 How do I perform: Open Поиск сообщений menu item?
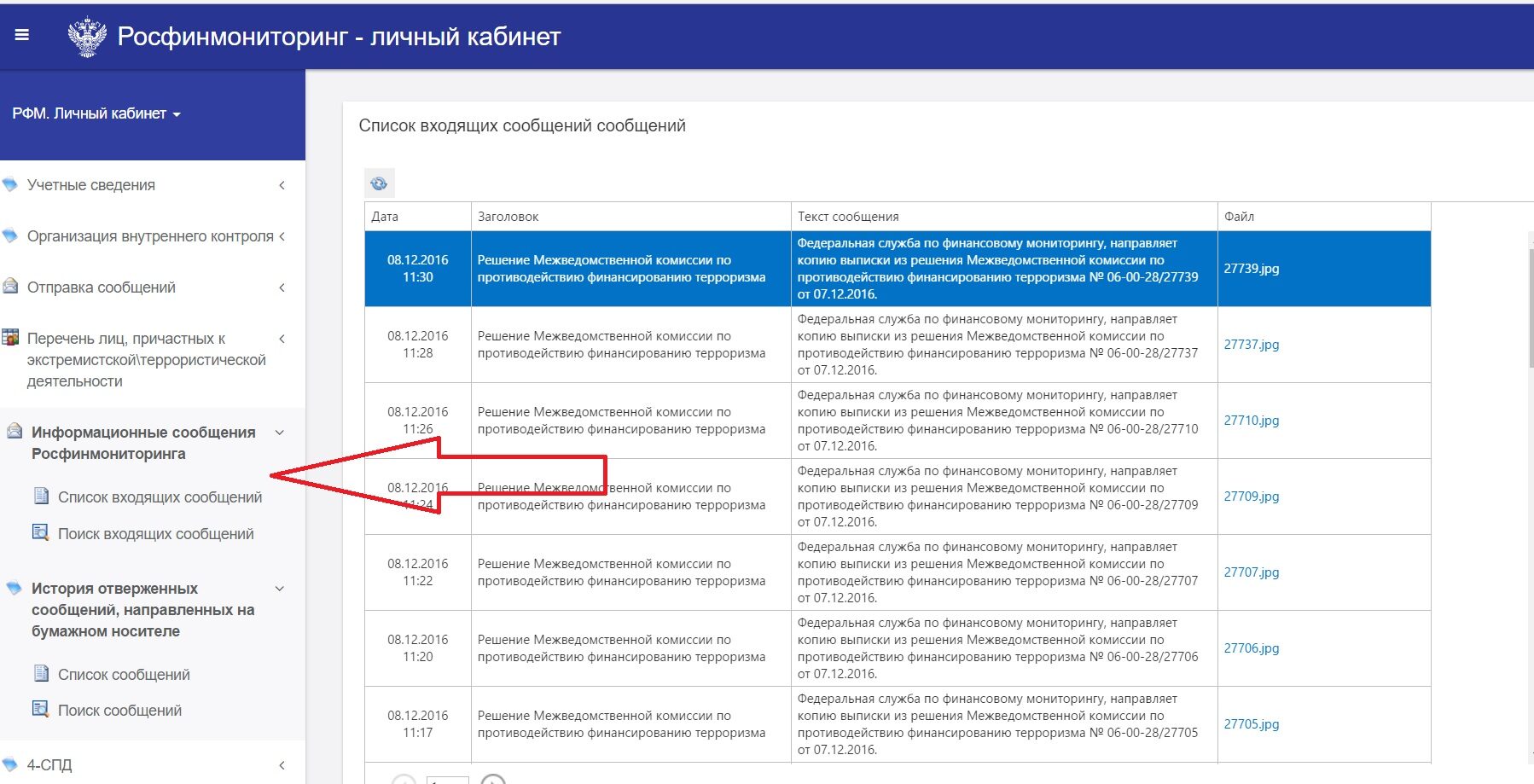[x=119, y=711]
